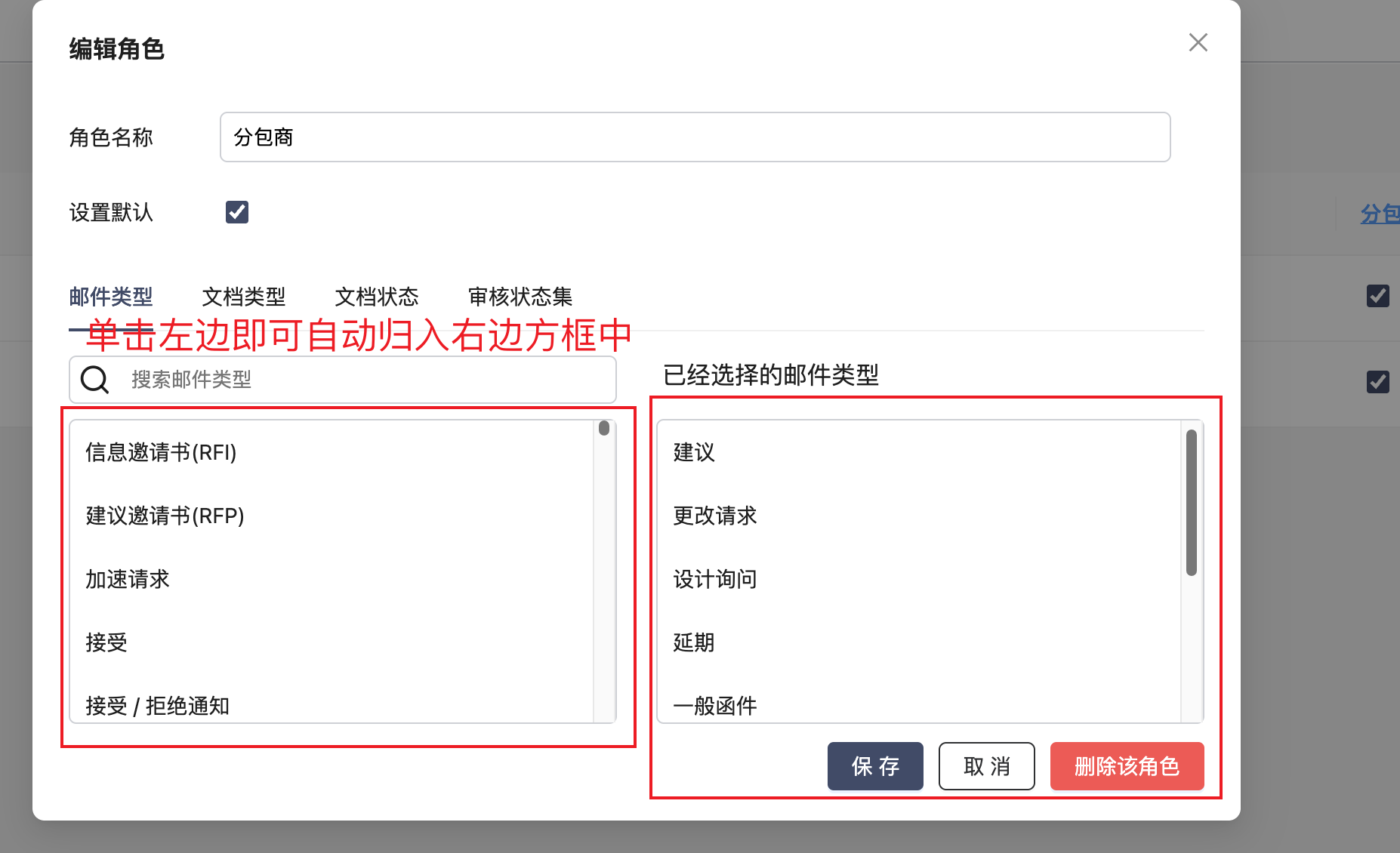Click 更改请求 in the selected list
1400x853 pixels.
[714, 516]
